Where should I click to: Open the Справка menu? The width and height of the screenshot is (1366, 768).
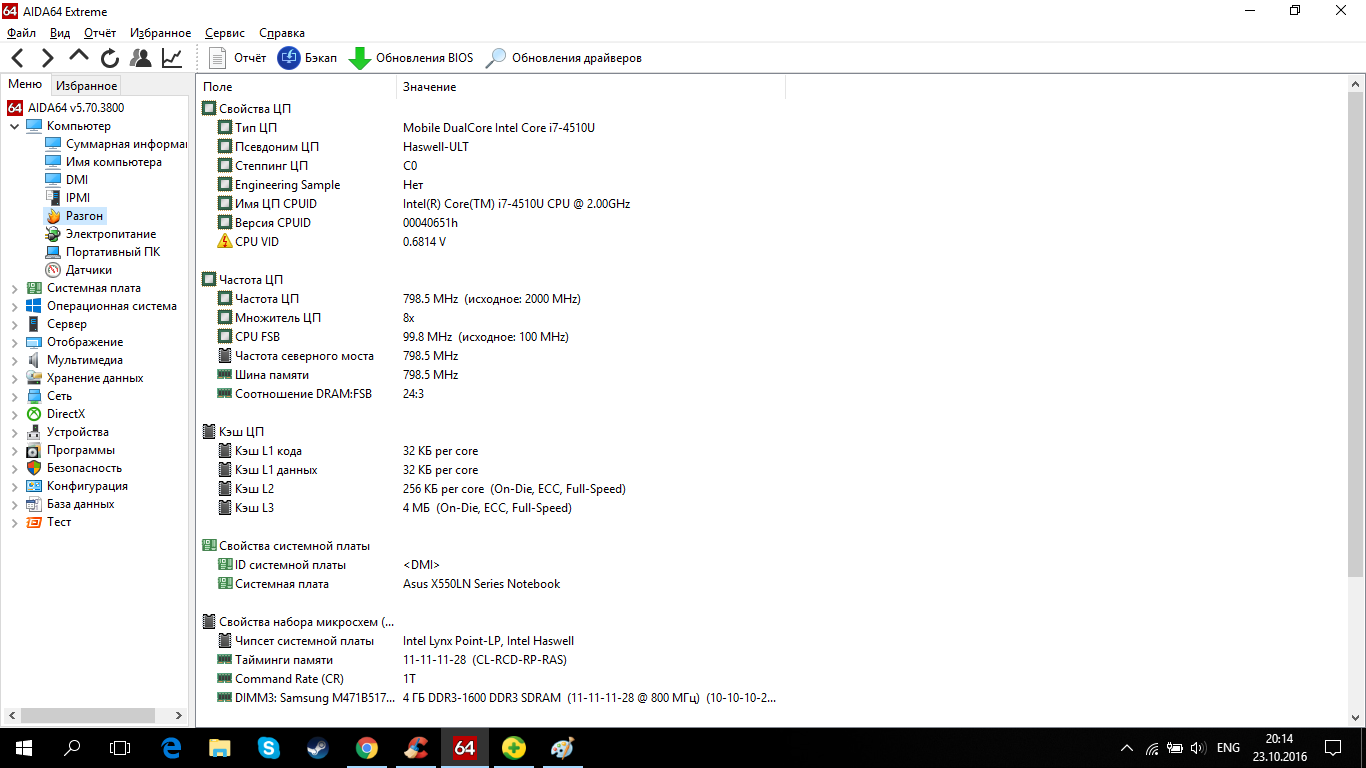(x=282, y=33)
